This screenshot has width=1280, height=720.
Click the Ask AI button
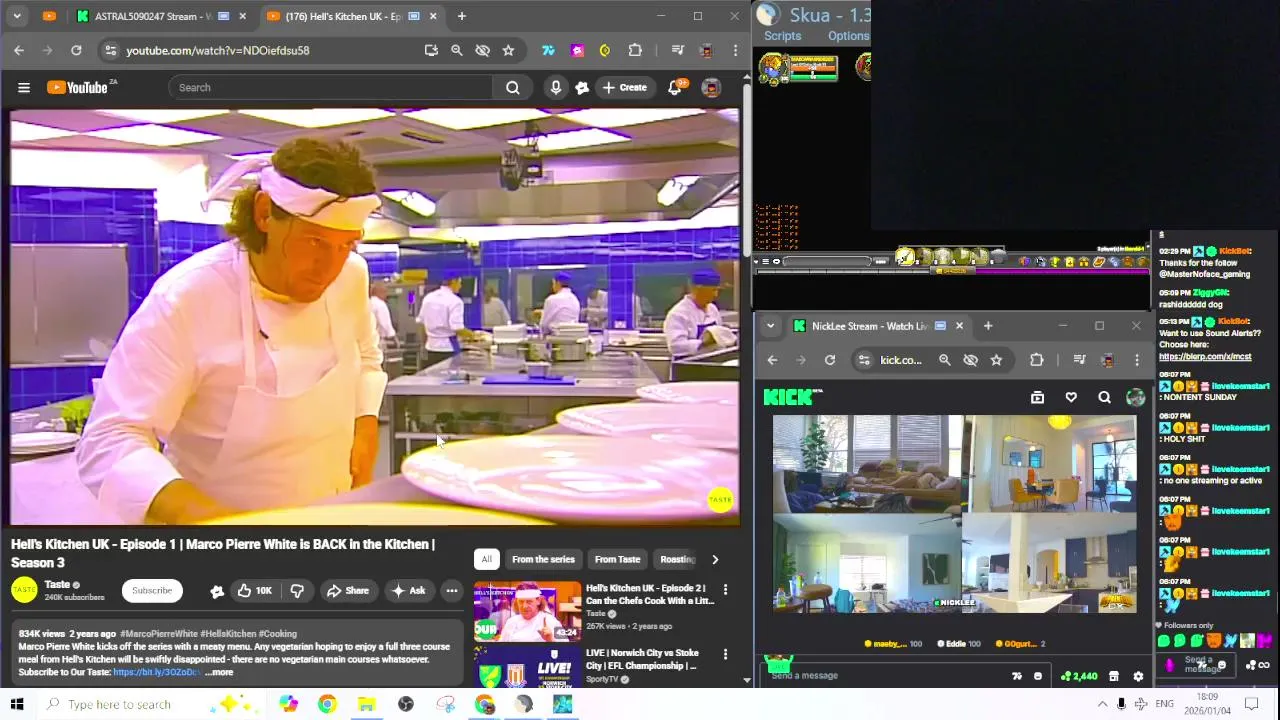point(408,590)
